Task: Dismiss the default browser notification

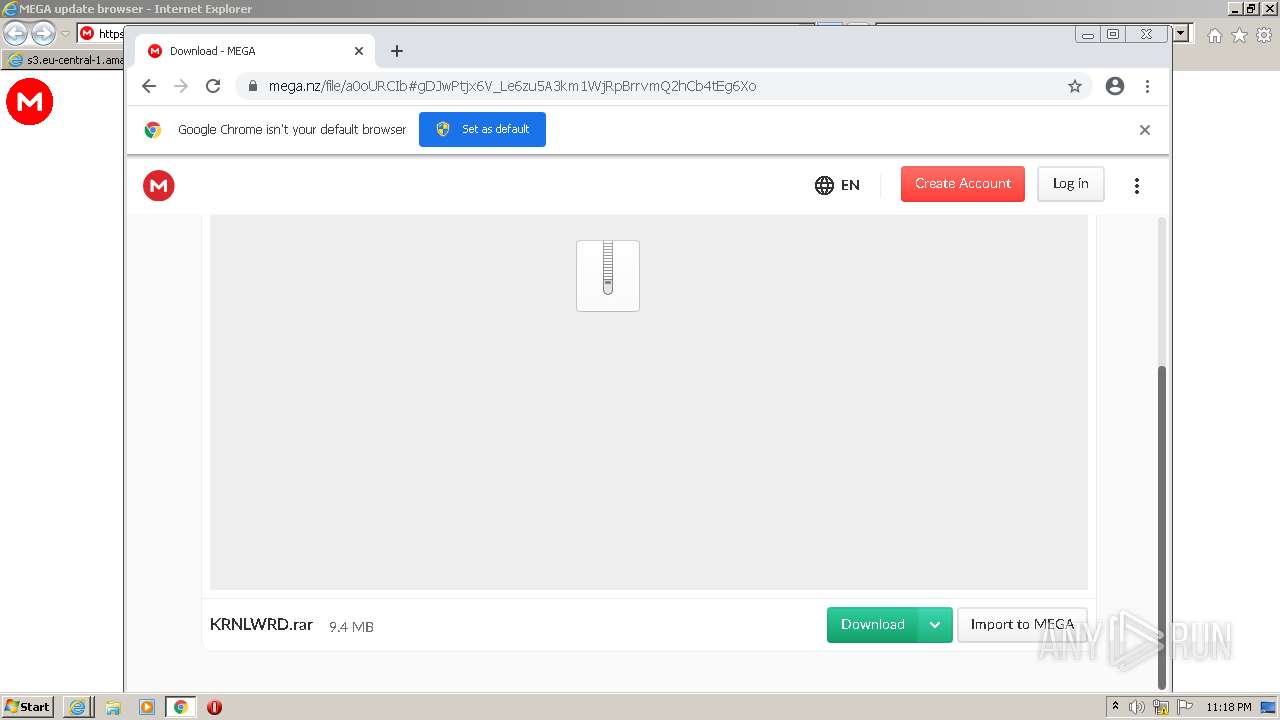Action: 1145,130
